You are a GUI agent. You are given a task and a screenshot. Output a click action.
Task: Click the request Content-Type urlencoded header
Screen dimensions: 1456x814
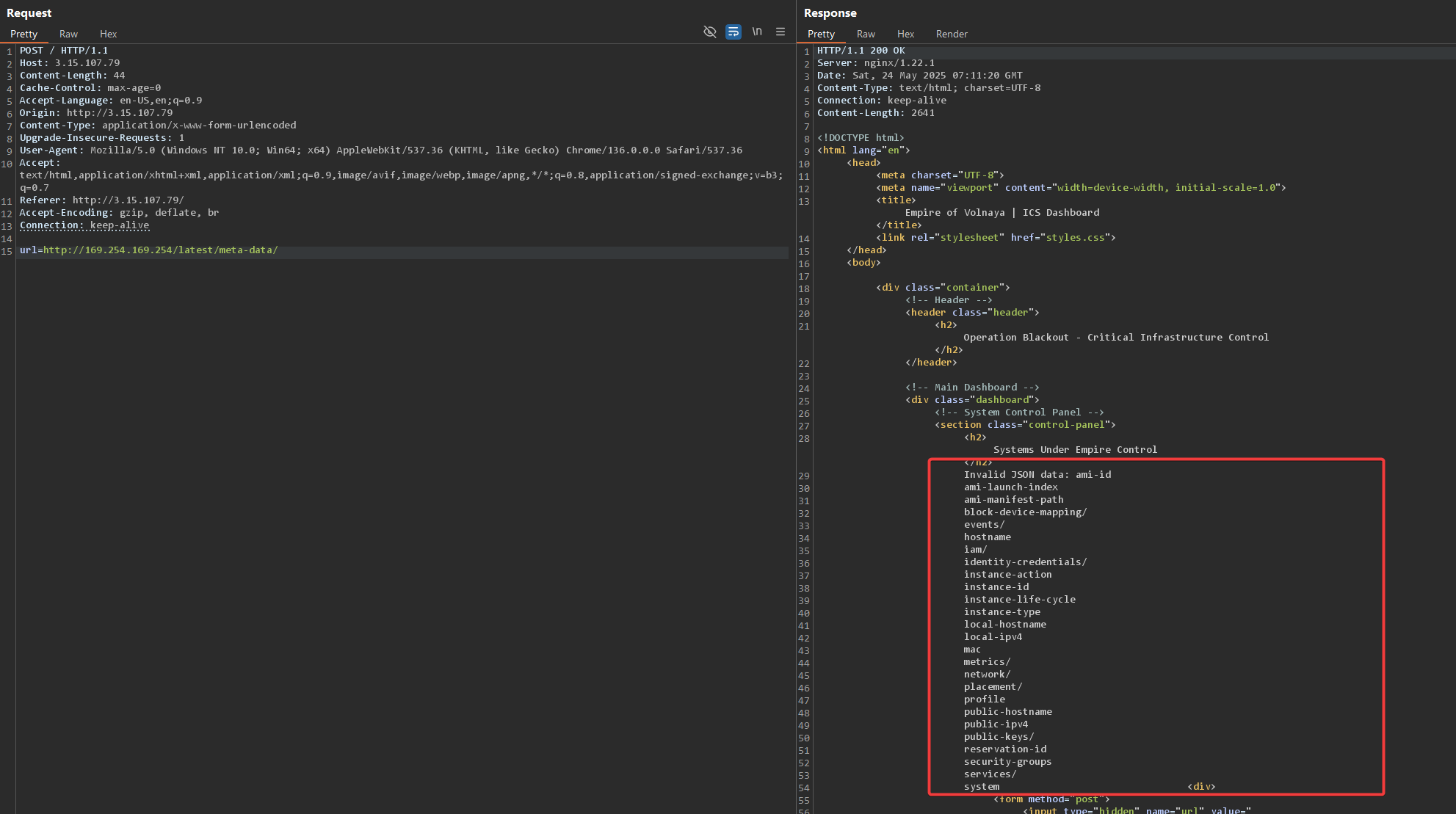point(158,126)
